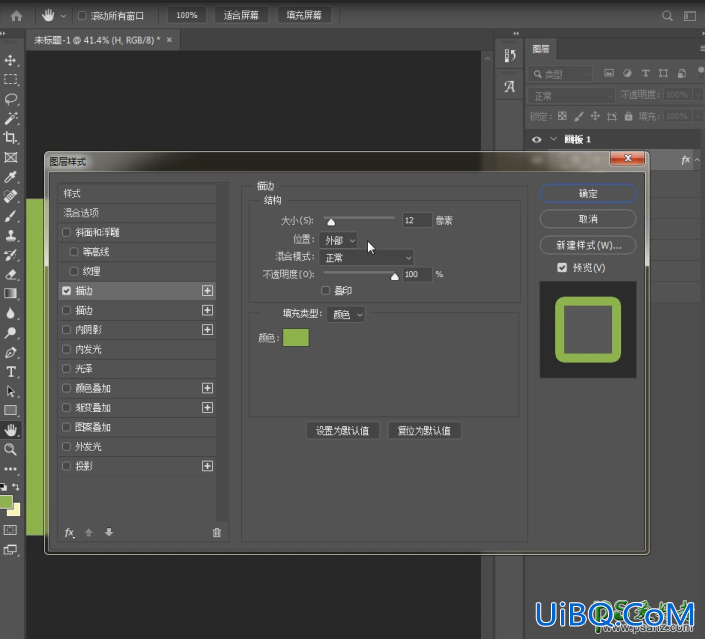Collapse the 画板 1 group chevron

553,139
